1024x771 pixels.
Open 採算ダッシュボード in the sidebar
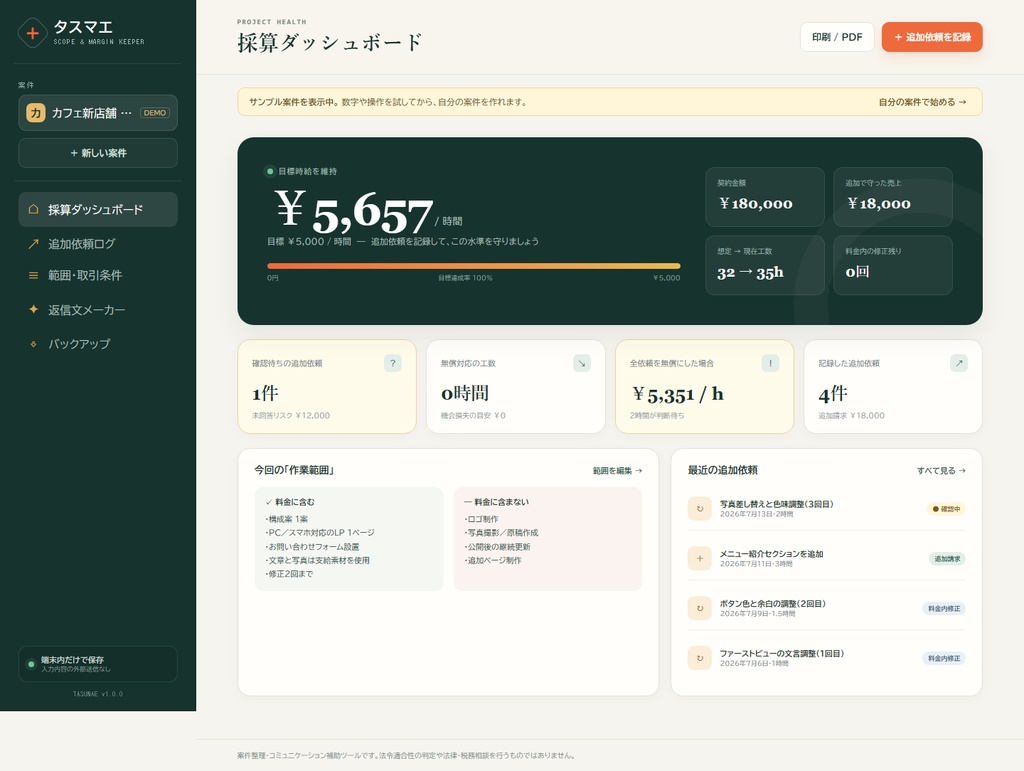pyautogui.click(x=98, y=210)
